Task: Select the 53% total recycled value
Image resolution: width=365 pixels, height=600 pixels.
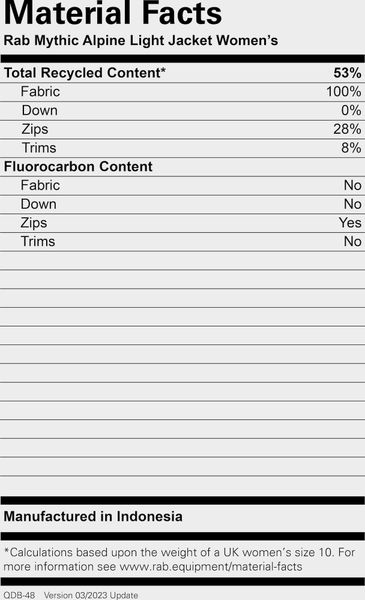Action: click(x=347, y=73)
